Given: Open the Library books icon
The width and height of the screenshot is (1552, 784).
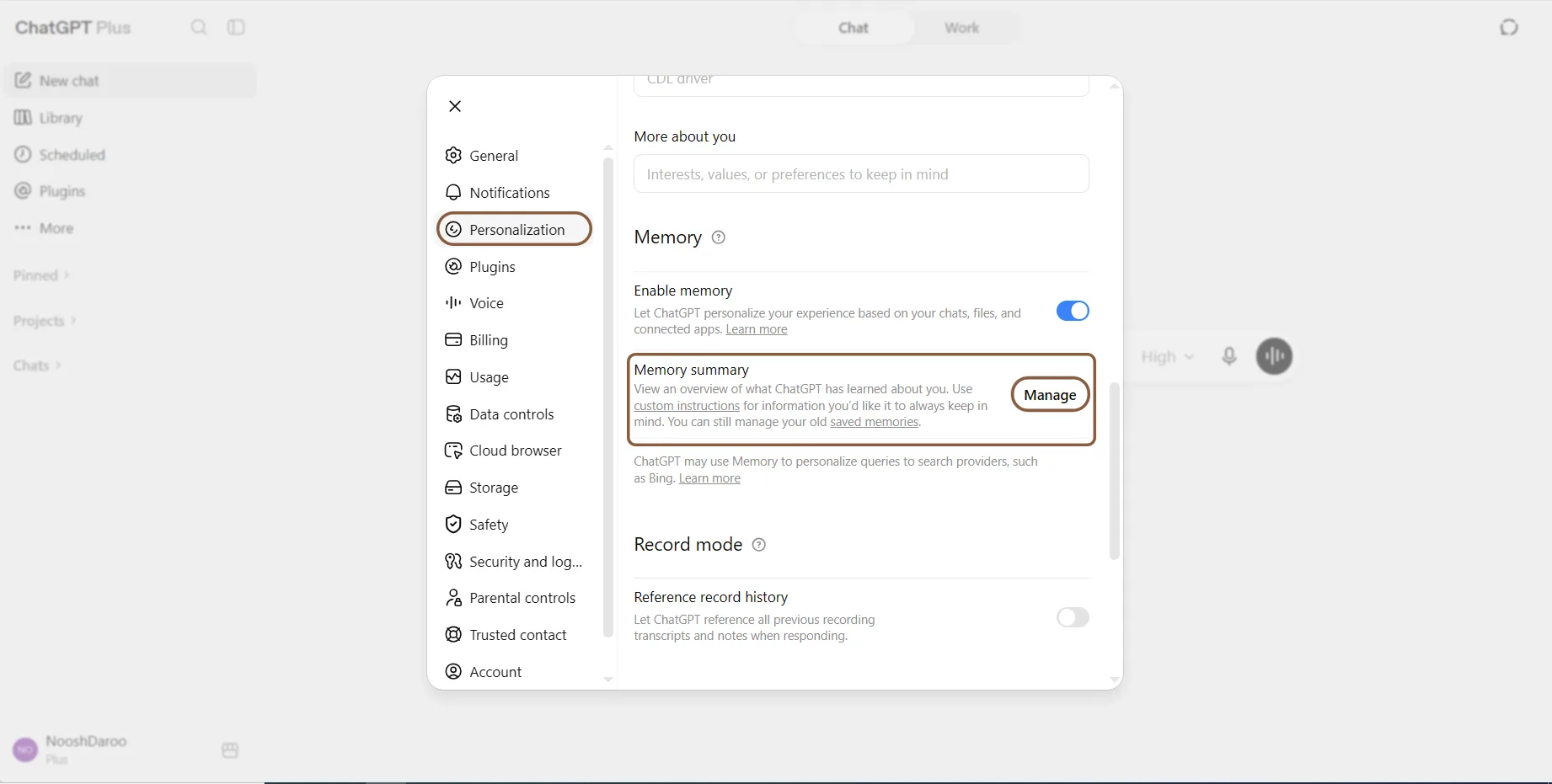Looking at the screenshot, I should (23, 118).
